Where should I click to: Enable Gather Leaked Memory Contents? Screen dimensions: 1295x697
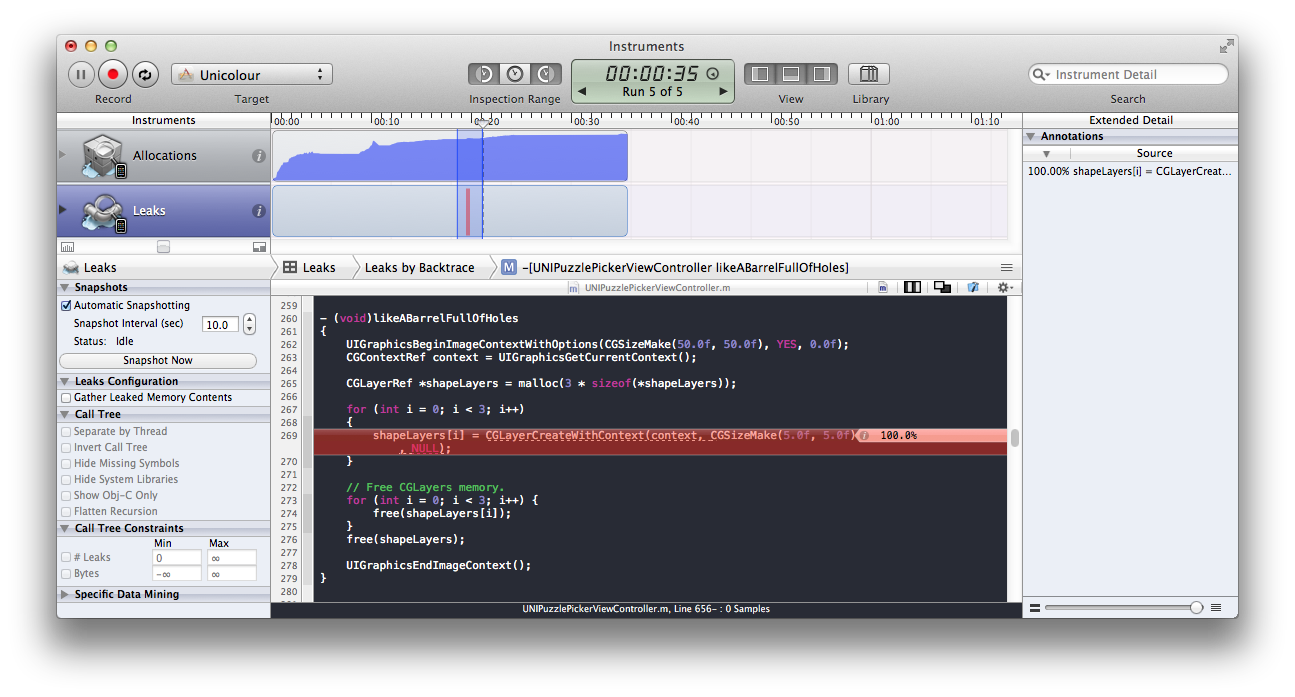click(66, 398)
